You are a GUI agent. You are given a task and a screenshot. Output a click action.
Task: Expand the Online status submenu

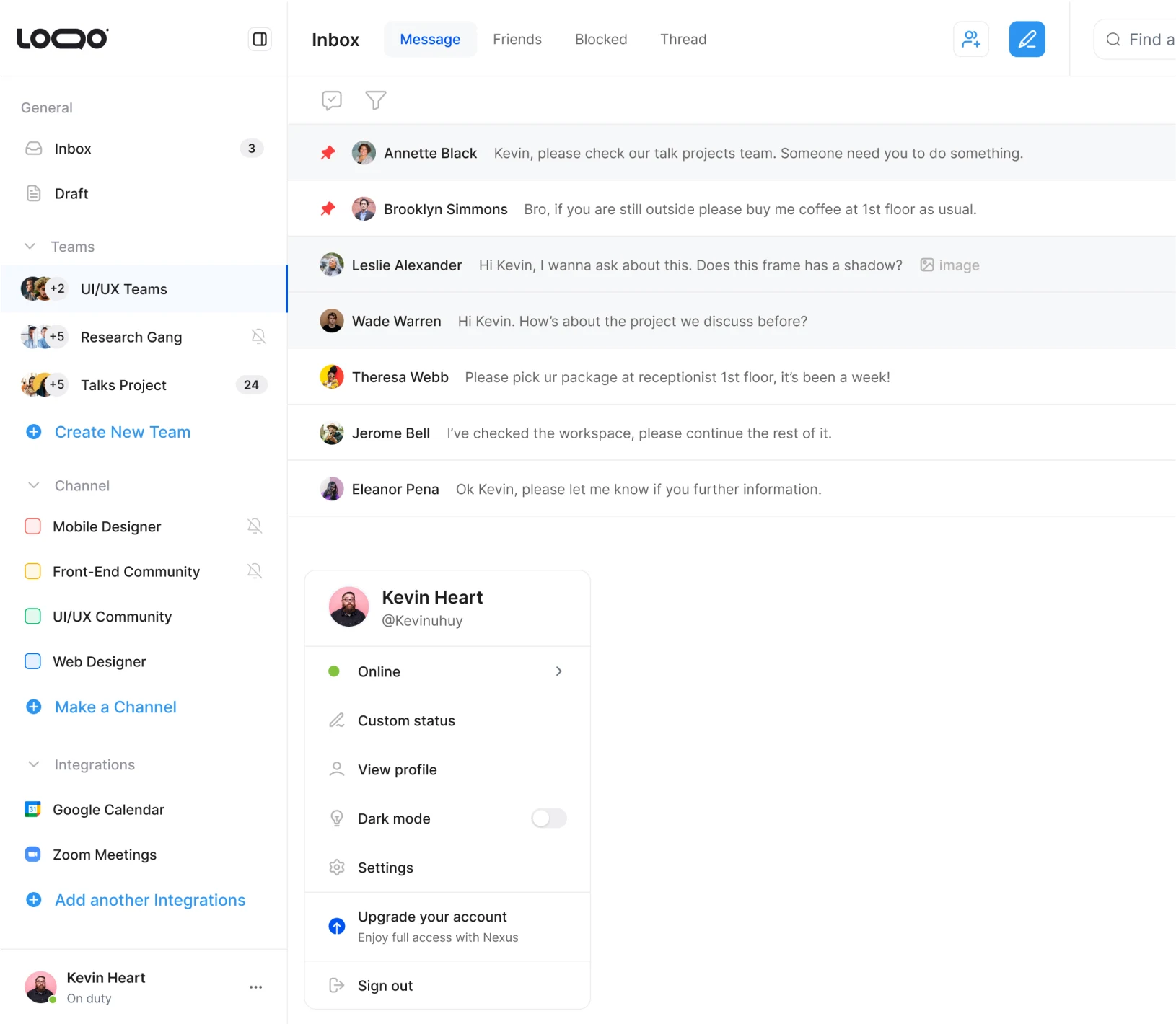coord(558,671)
